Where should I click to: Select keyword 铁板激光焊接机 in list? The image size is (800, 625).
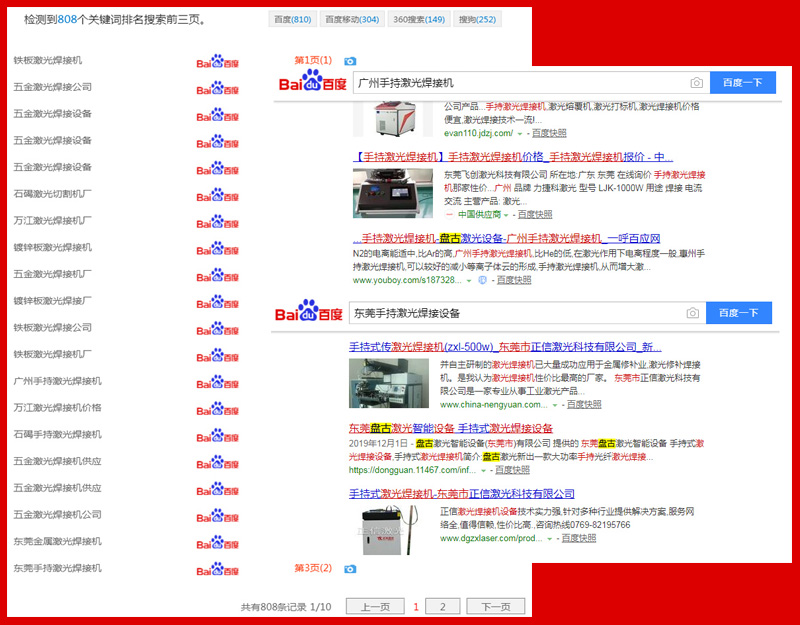pos(48,60)
